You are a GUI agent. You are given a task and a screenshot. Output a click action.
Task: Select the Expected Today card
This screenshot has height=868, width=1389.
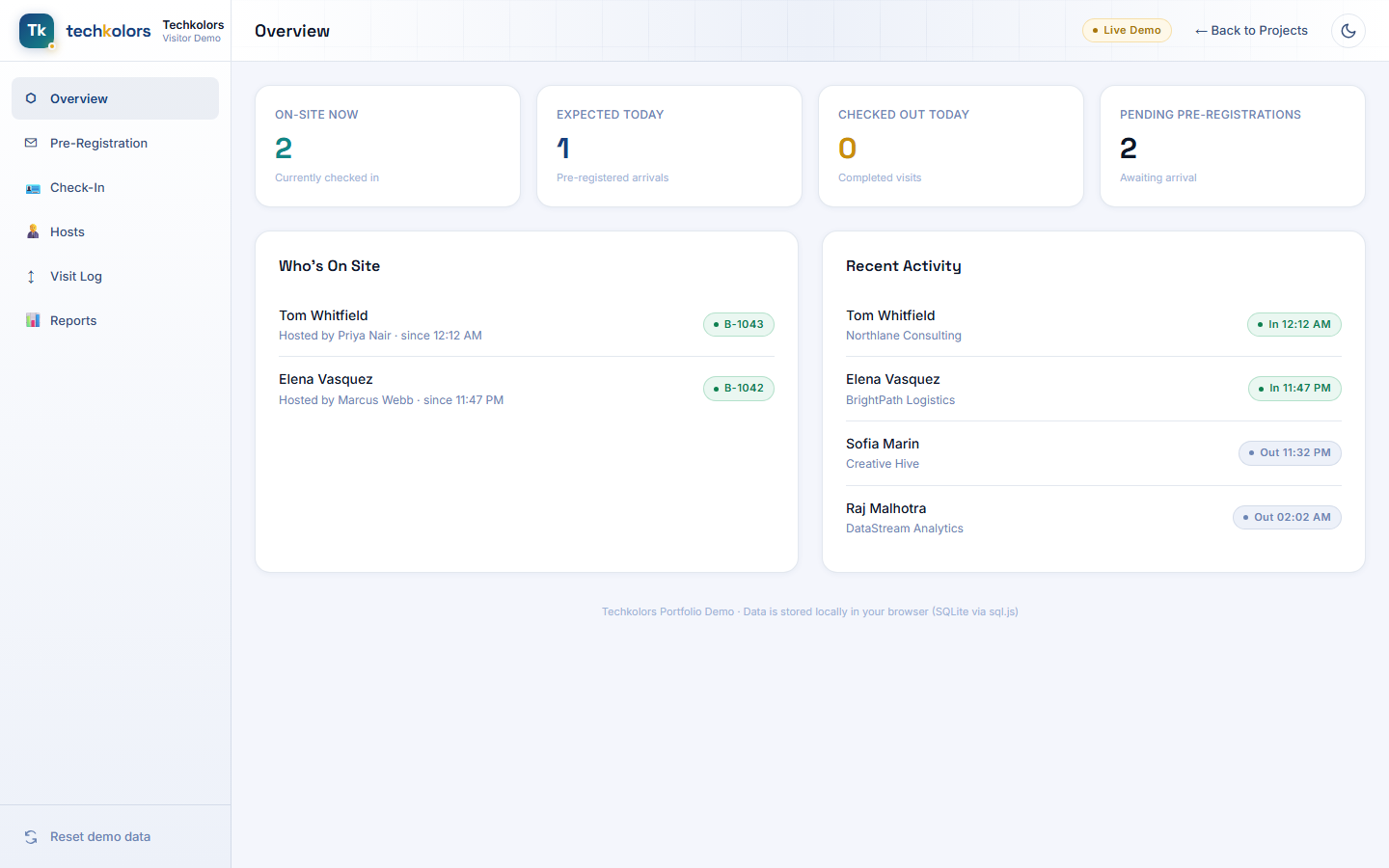pyautogui.click(x=669, y=146)
